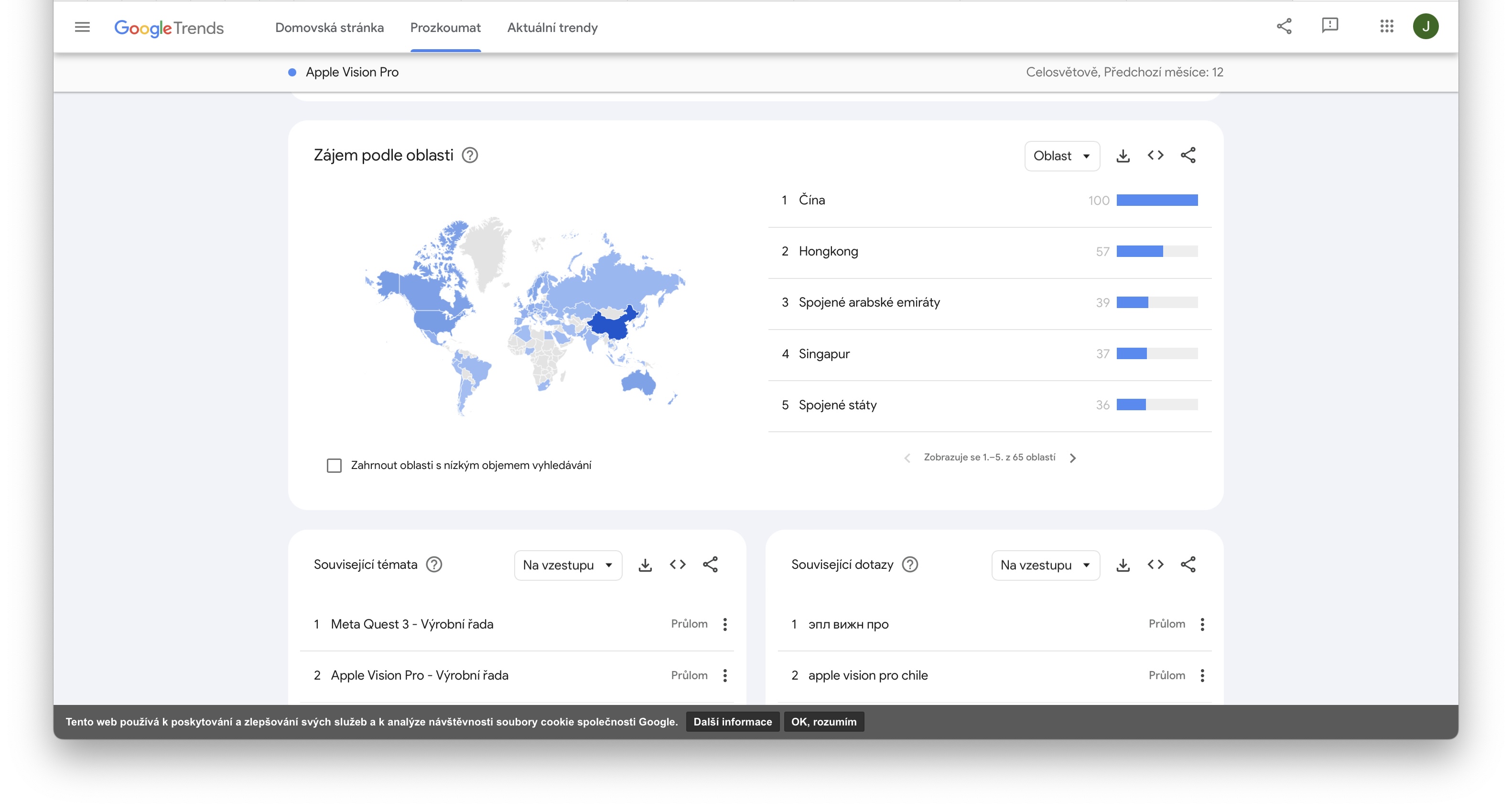Image resolution: width=1512 pixels, height=810 pixels.
Task: Click the OK, rozumím cookie button
Action: click(x=823, y=722)
